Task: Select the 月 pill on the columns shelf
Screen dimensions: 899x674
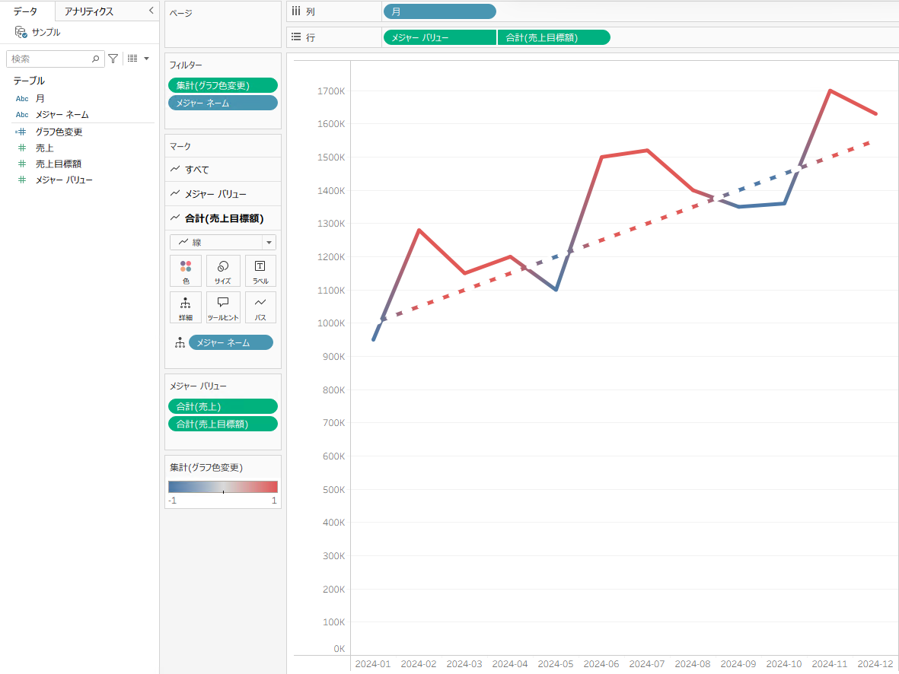Action: point(439,12)
